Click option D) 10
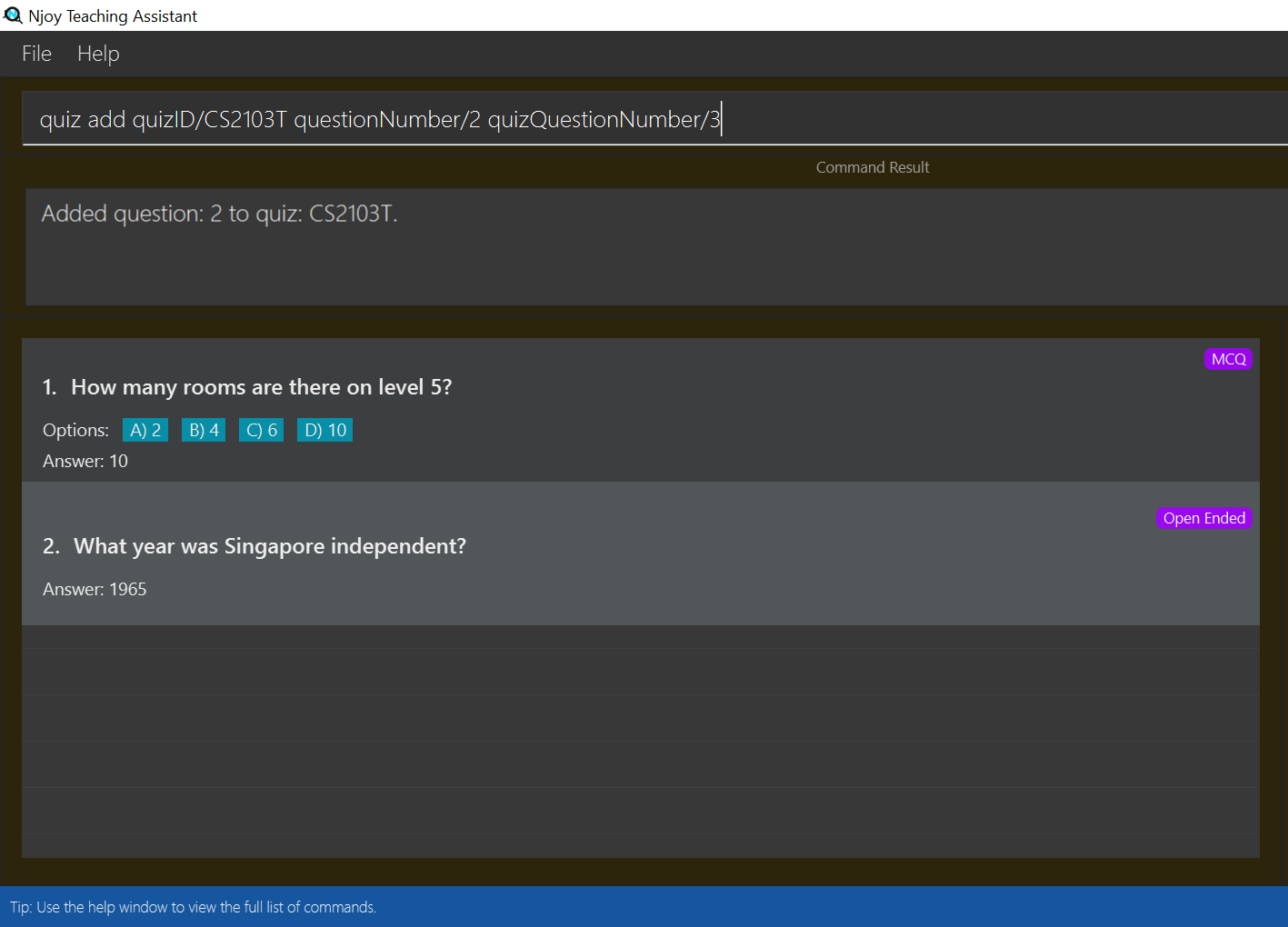The width and height of the screenshot is (1288, 927). point(325,430)
